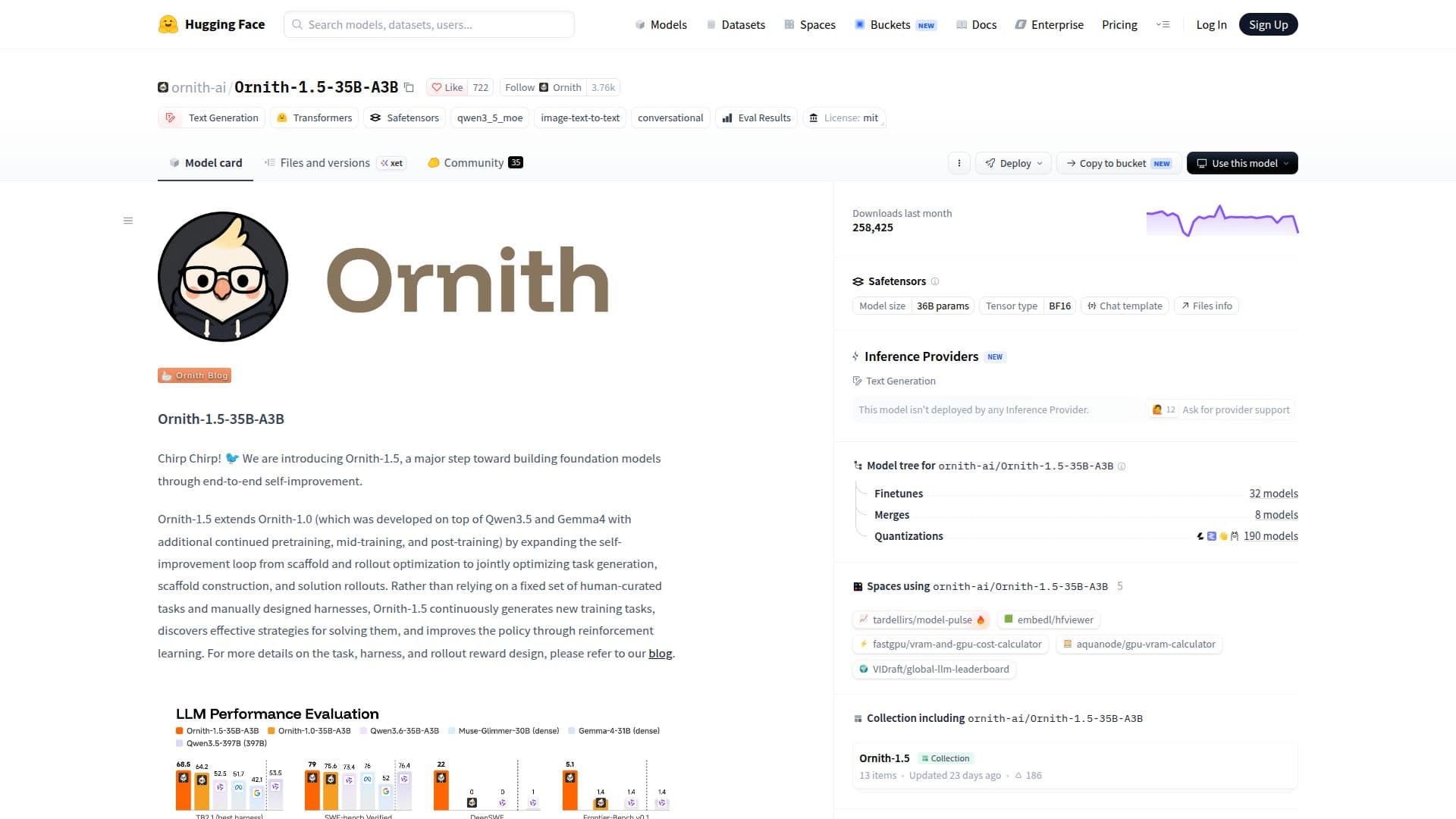Open the Files and versions tab
Image resolution: width=1456 pixels, height=819 pixels.
(x=334, y=162)
